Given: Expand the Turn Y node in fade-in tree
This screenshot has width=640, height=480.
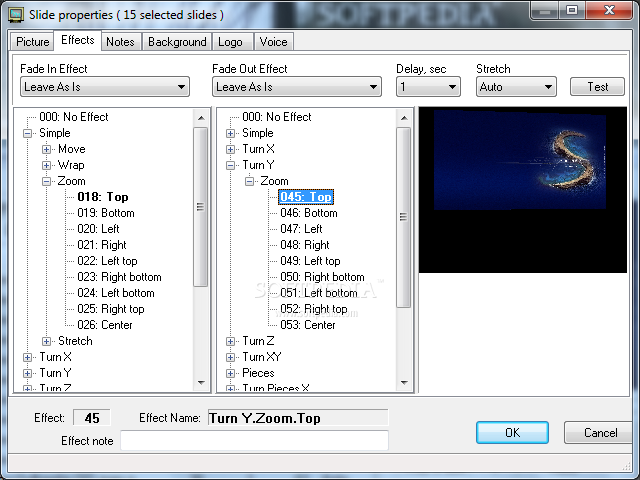Looking at the screenshot, I should (27, 373).
